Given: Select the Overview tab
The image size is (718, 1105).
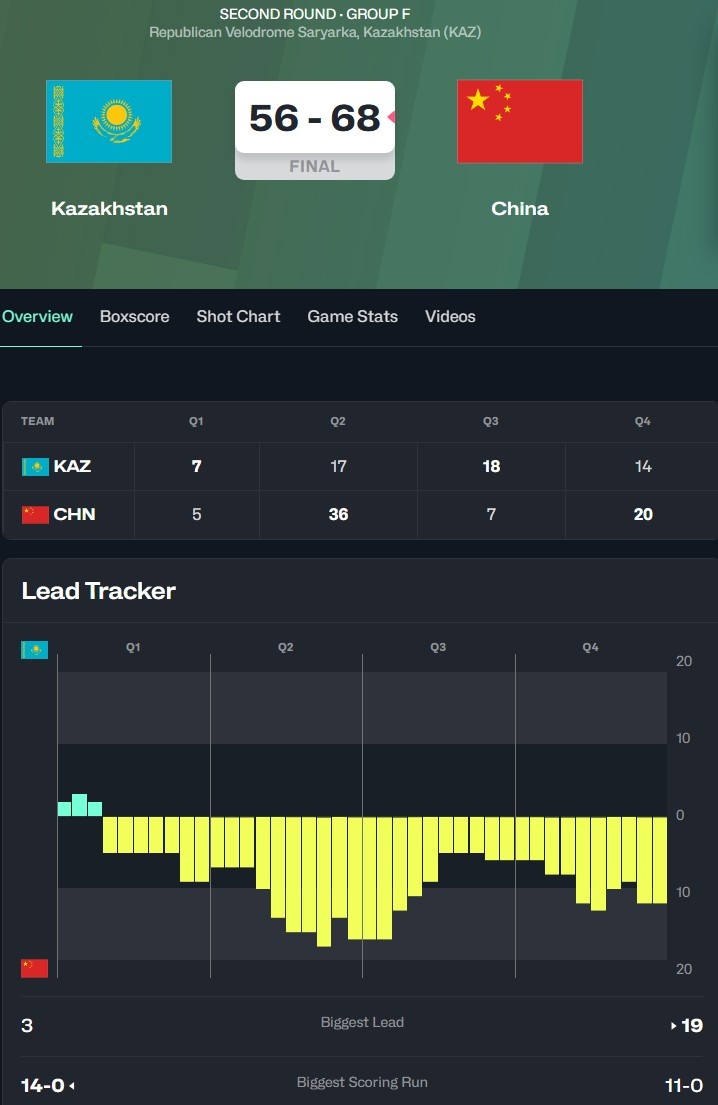Looking at the screenshot, I should pyautogui.click(x=37, y=317).
